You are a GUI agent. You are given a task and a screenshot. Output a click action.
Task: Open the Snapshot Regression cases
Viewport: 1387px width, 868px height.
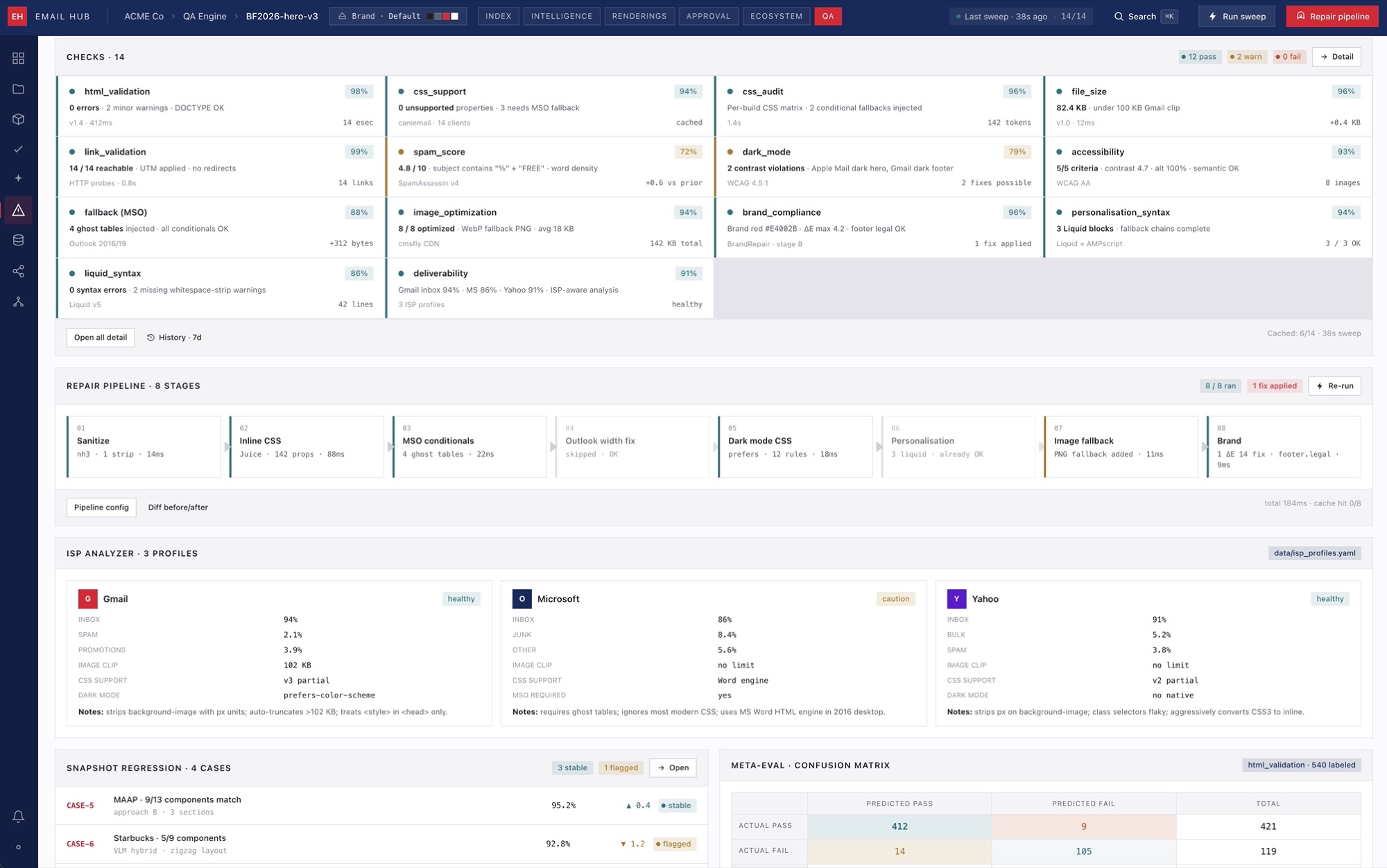(x=673, y=767)
